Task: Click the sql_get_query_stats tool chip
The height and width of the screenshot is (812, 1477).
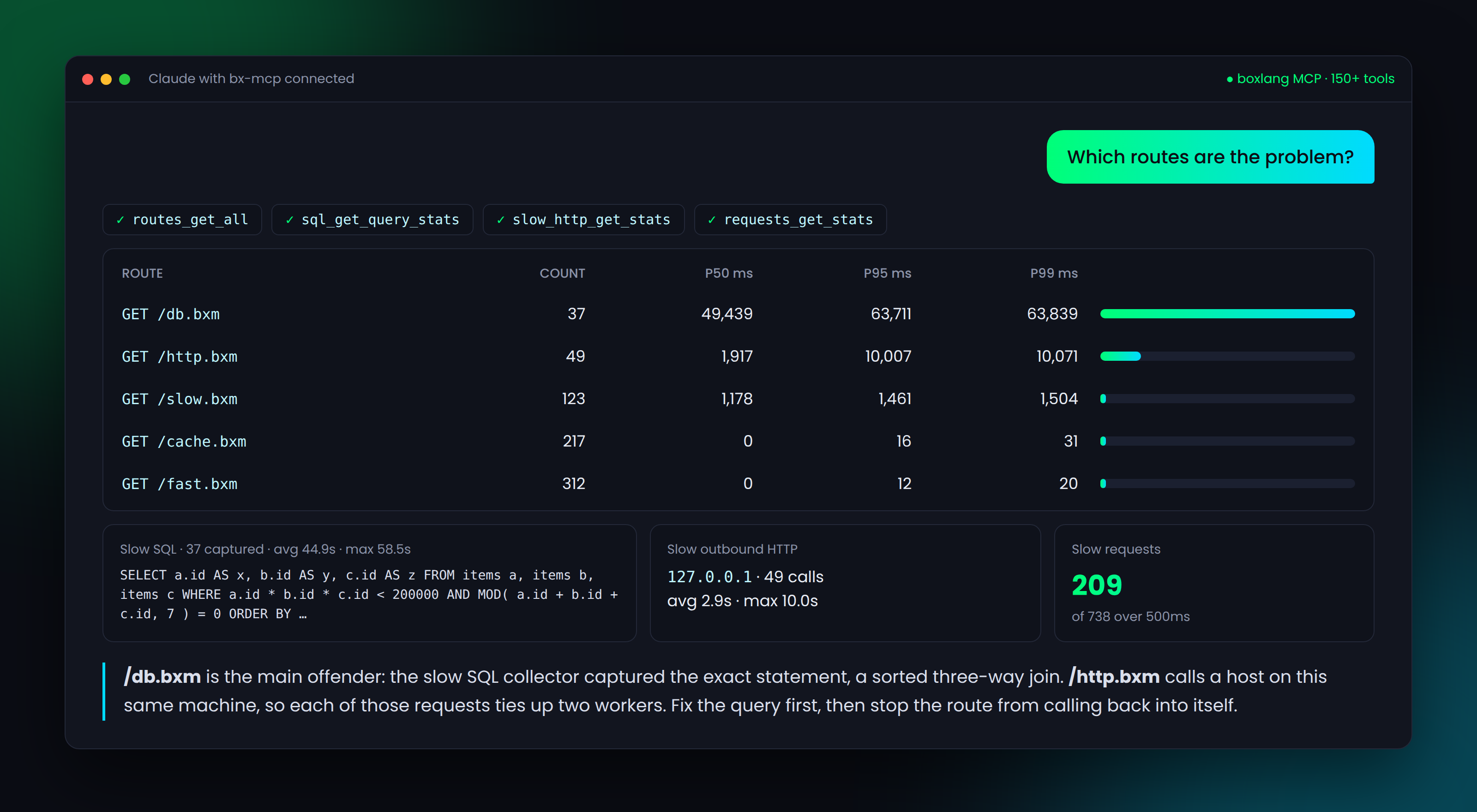Action: [x=372, y=220]
